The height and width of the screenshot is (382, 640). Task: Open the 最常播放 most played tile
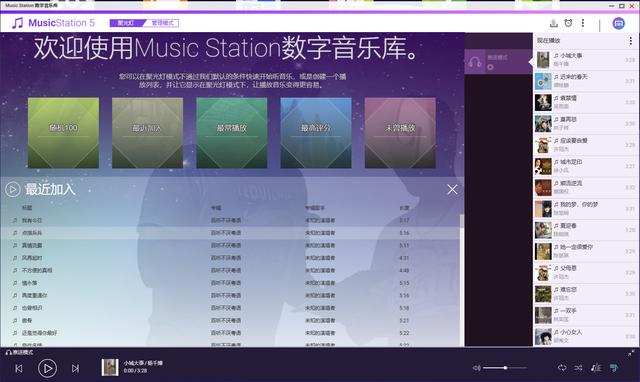pos(231,133)
